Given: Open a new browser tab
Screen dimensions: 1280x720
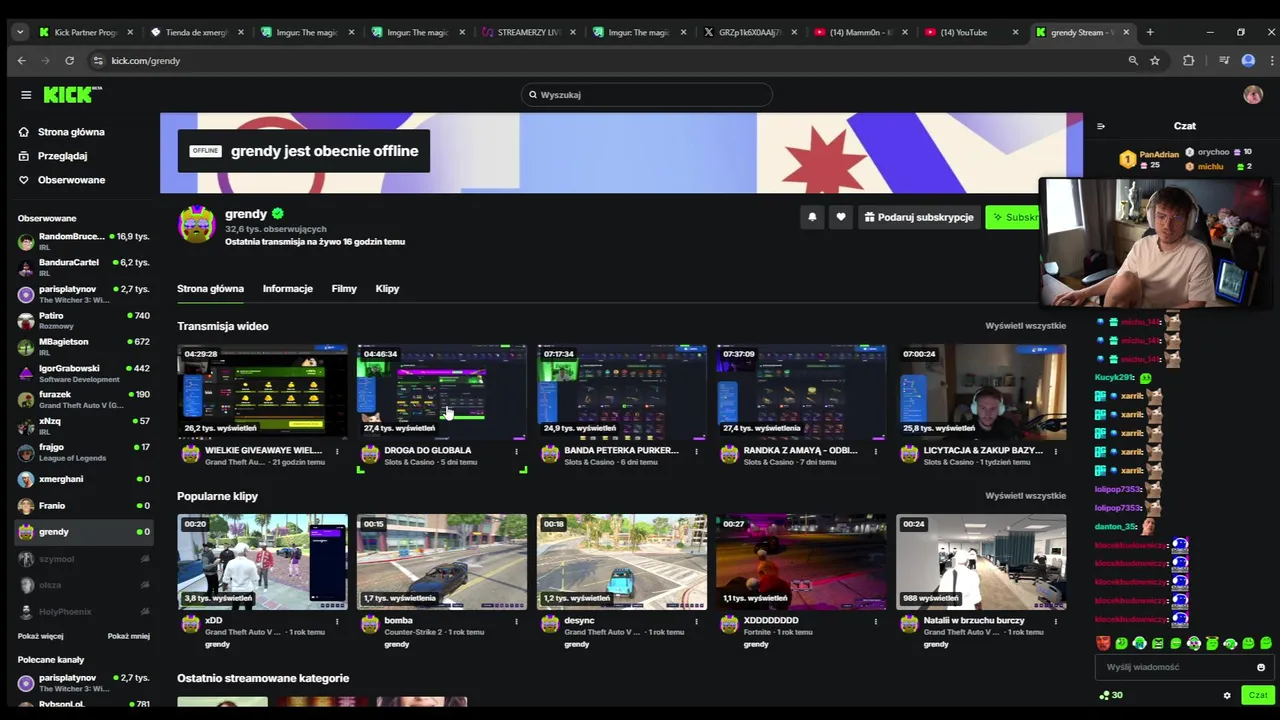Looking at the screenshot, I should click(1150, 32).
